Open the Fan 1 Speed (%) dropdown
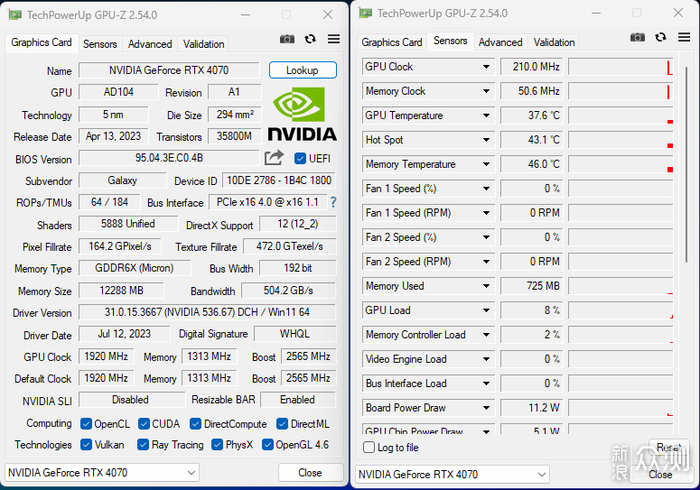 point(486,188)
